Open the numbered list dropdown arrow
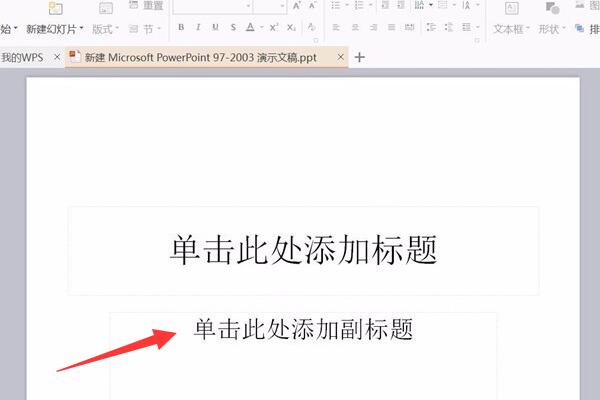600x400 pixels. point(370,5)
